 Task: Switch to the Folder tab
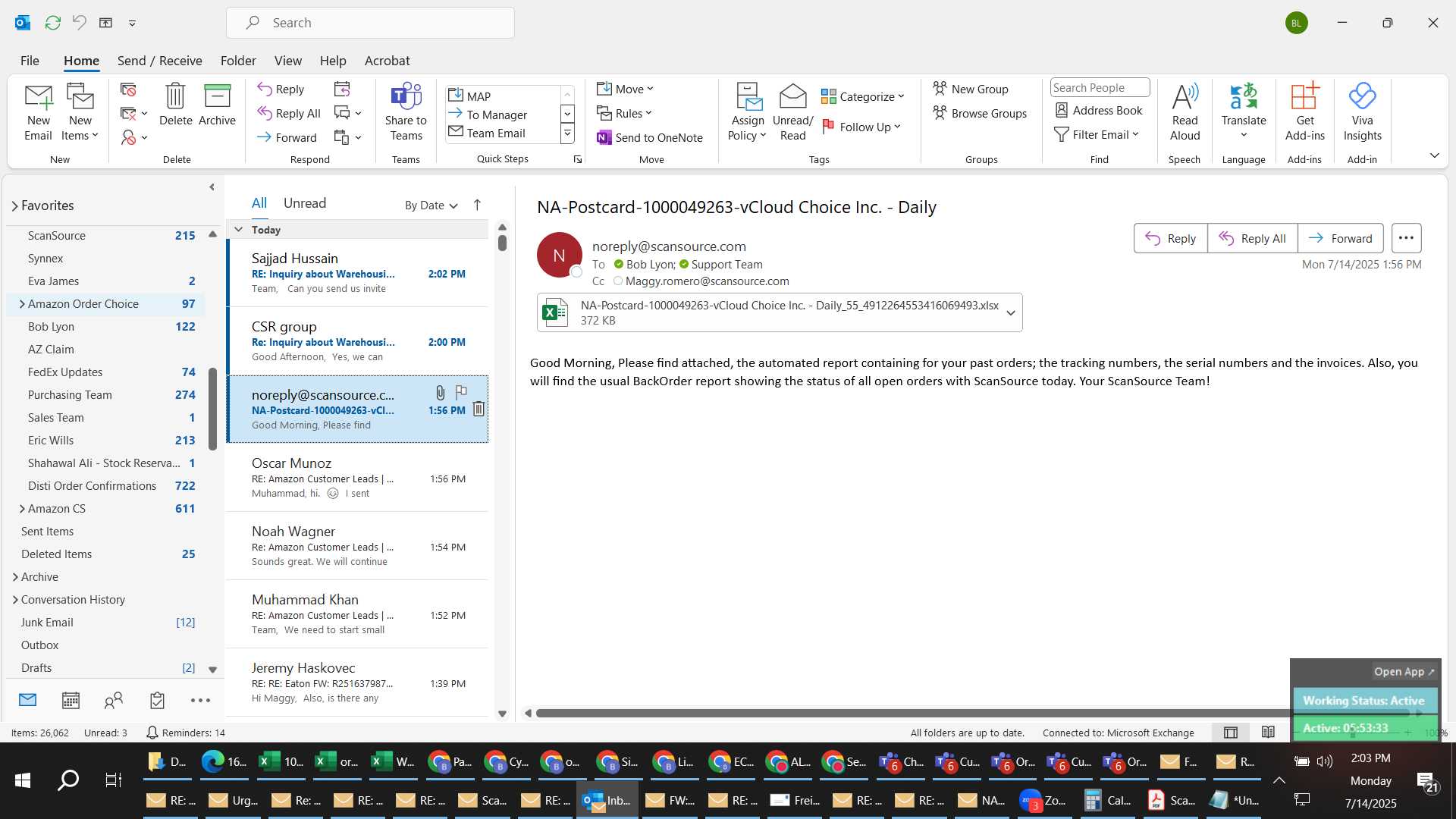(x=238, y=61)
